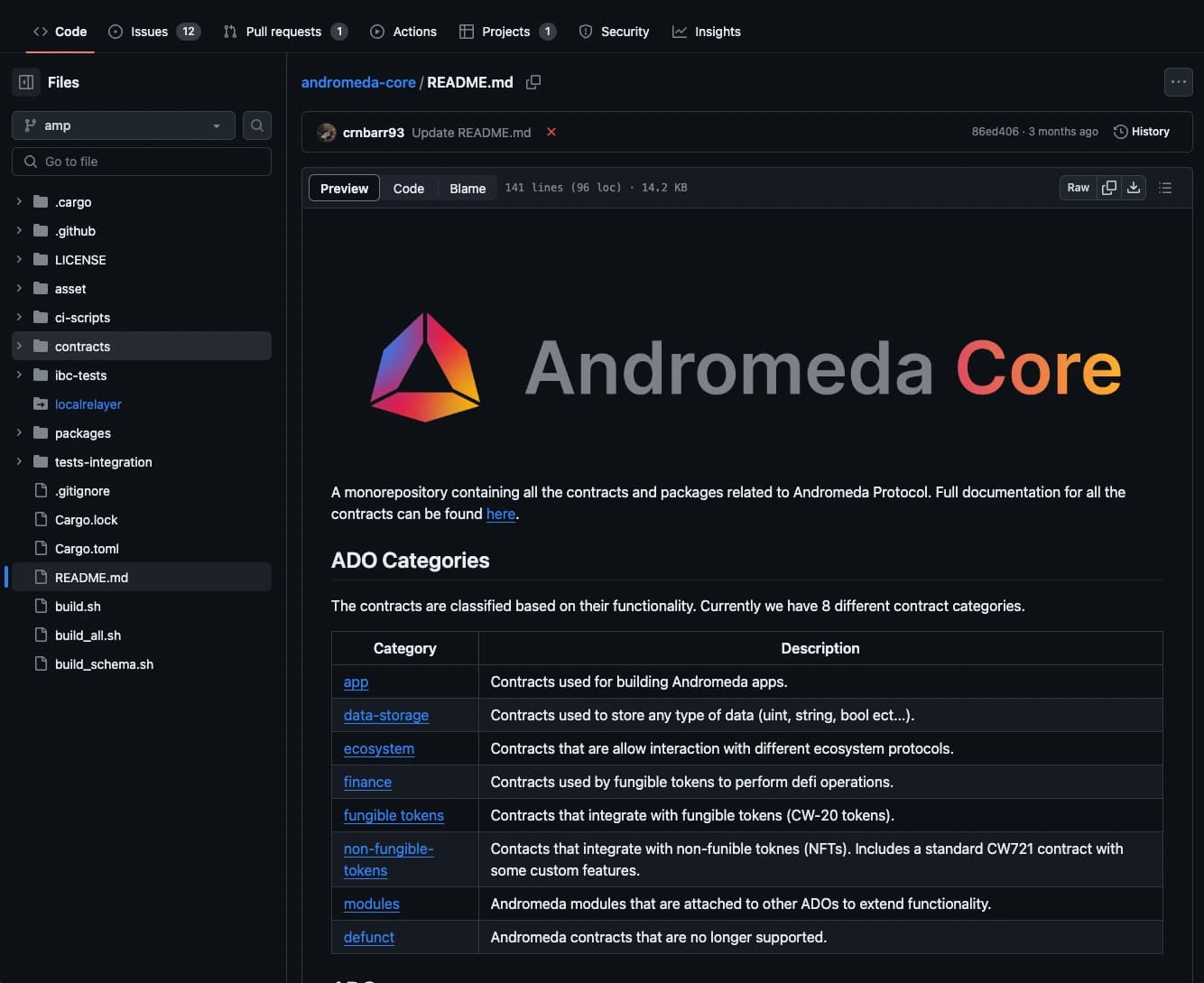Open the Pull requests tab label
The height and width of the screenshot is (983, 1204).
pyautogui.click(x=283, y=32)
